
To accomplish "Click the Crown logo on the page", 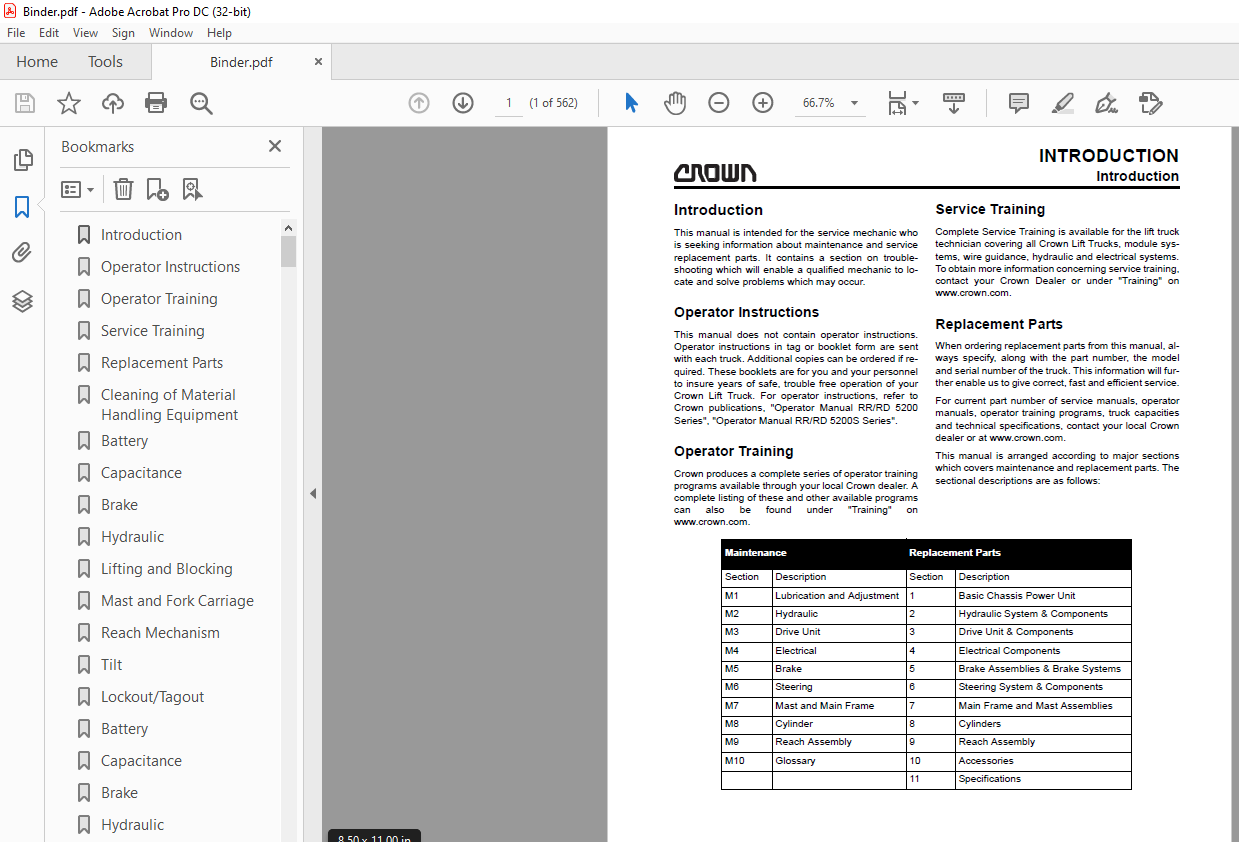I will tap(715, 173).
